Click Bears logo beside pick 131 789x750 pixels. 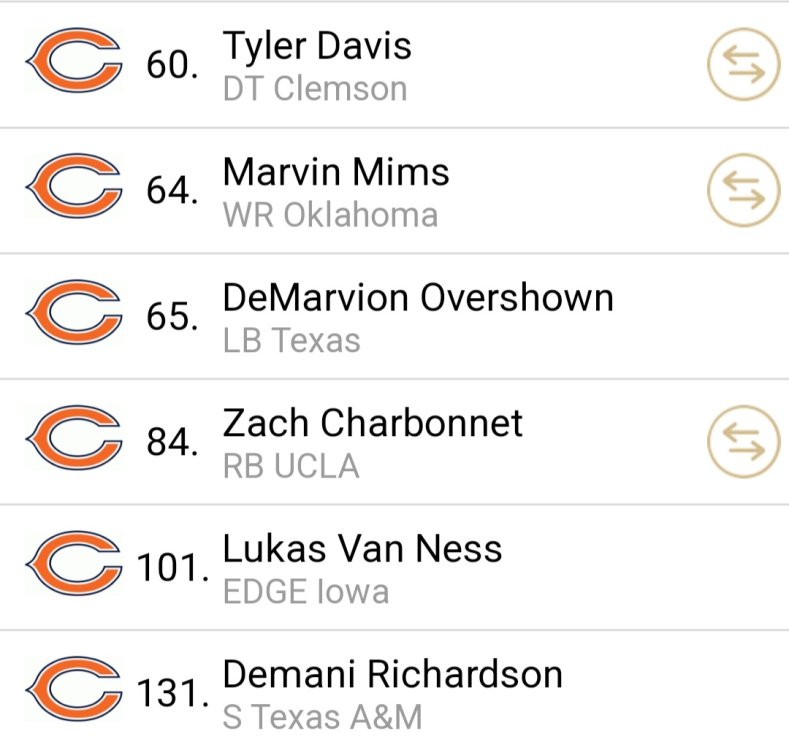74,689
